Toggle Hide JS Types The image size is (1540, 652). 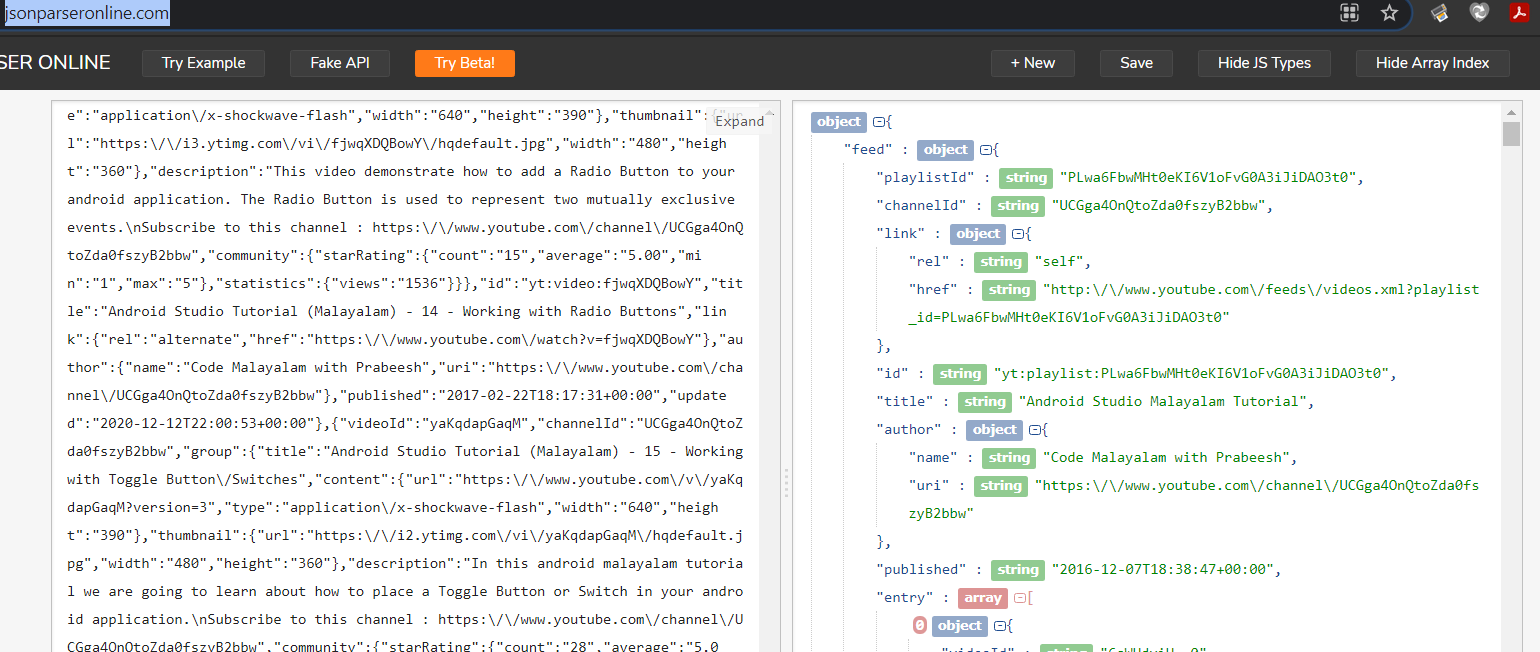pyautogui.click(x=1264, y=63)
